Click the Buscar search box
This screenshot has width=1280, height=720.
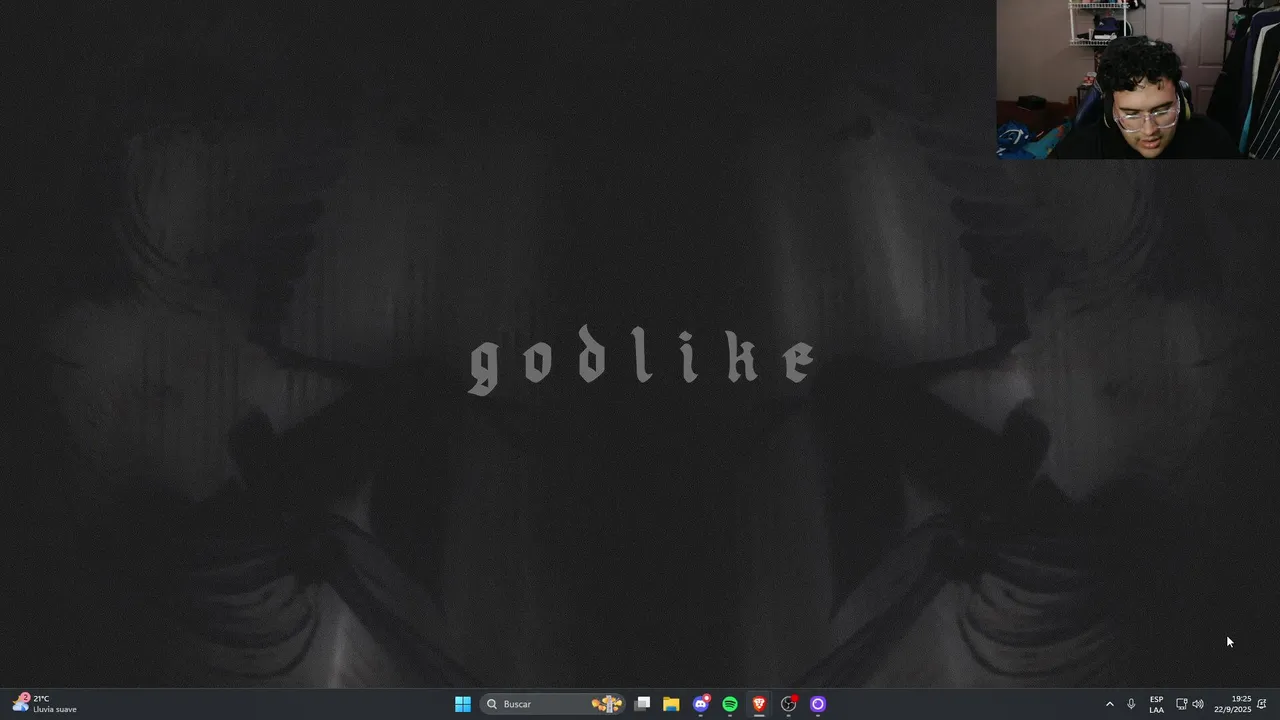[x=553, y=704]
